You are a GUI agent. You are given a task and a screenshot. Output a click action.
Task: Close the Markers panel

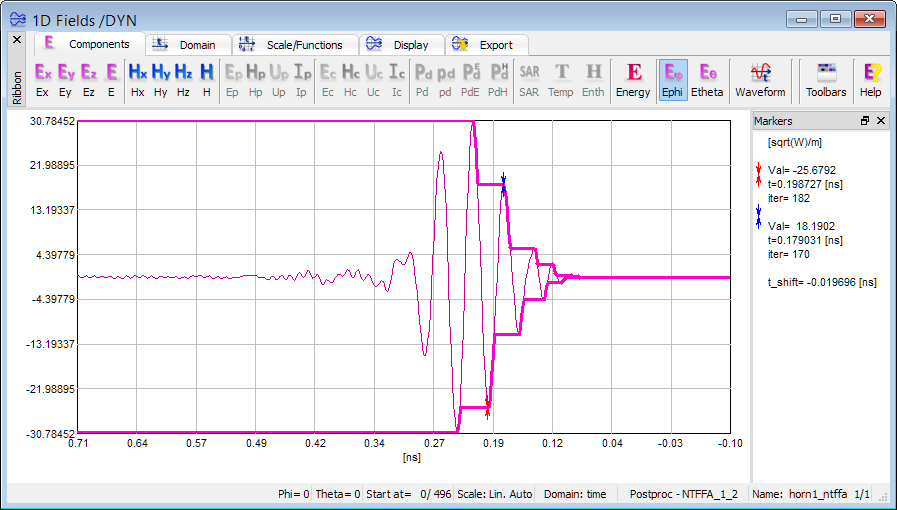point(881,120)
